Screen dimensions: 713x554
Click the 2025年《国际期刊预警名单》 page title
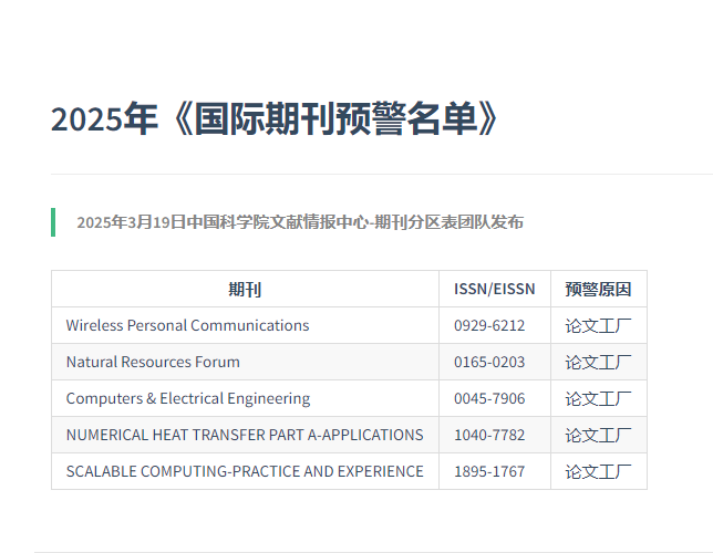coord(275,120)
